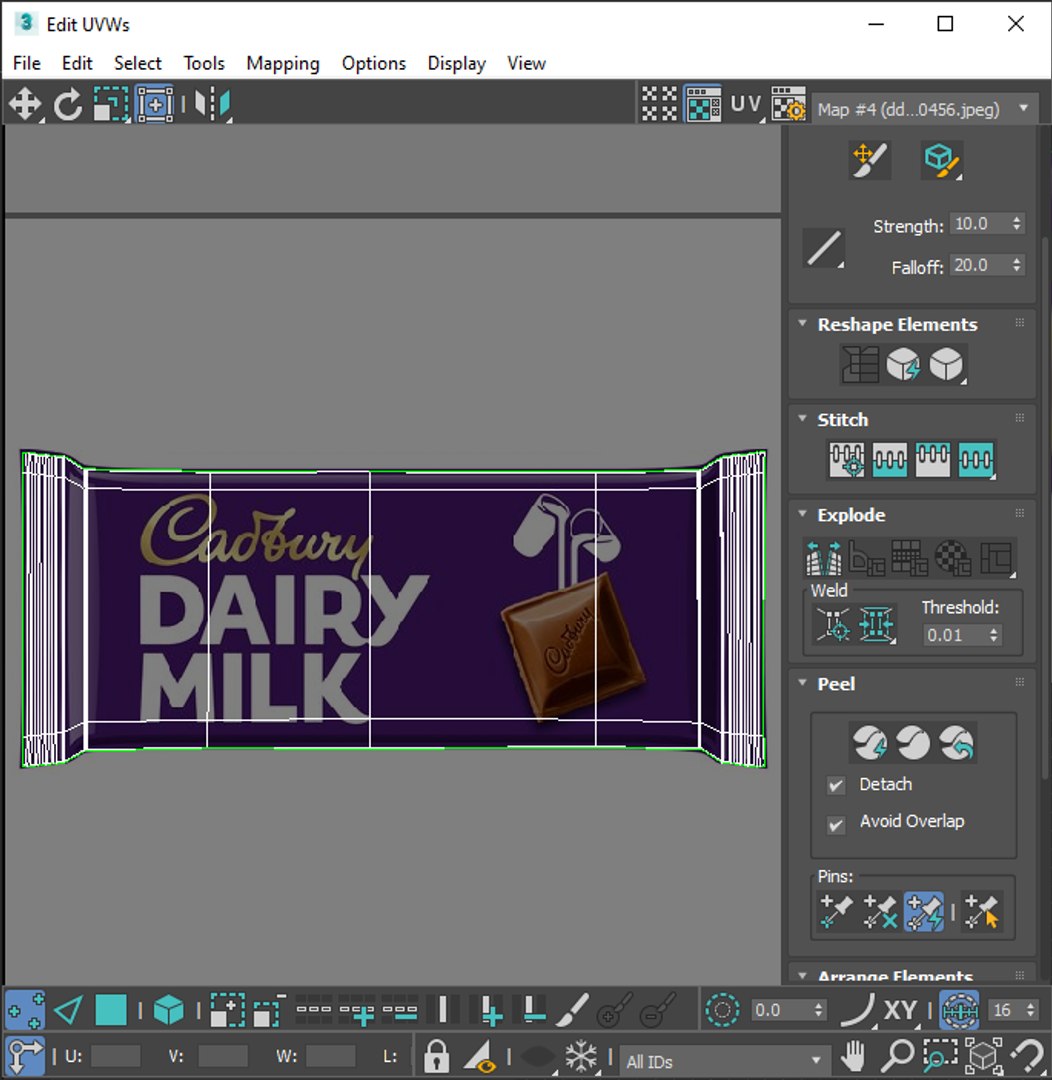Click the Strength value field
Viewport: 1052px width, 1080px height.
click(980, 224)
